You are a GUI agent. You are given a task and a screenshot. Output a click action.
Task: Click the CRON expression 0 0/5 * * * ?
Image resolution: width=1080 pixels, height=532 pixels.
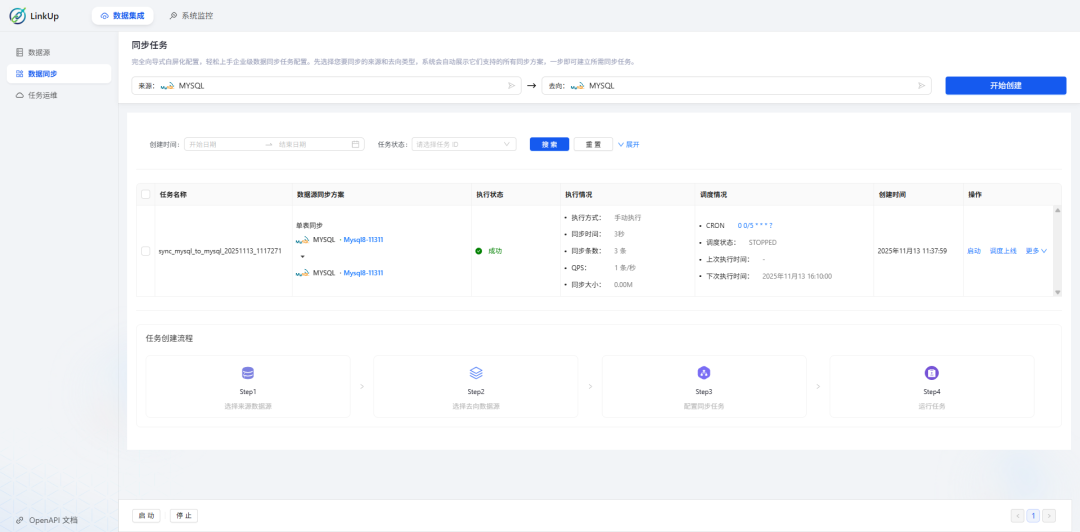755,225
